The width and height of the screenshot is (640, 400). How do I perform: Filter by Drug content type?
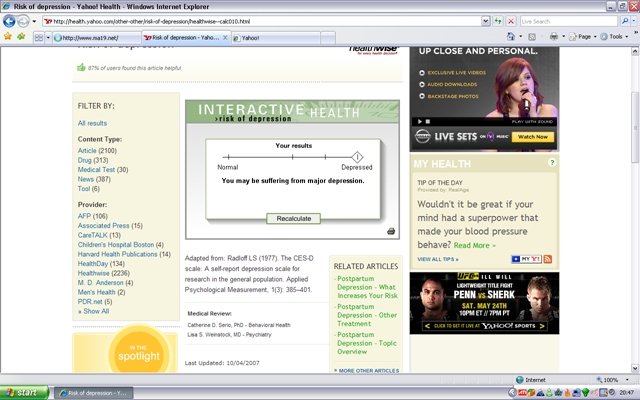[x=84, y=160]
